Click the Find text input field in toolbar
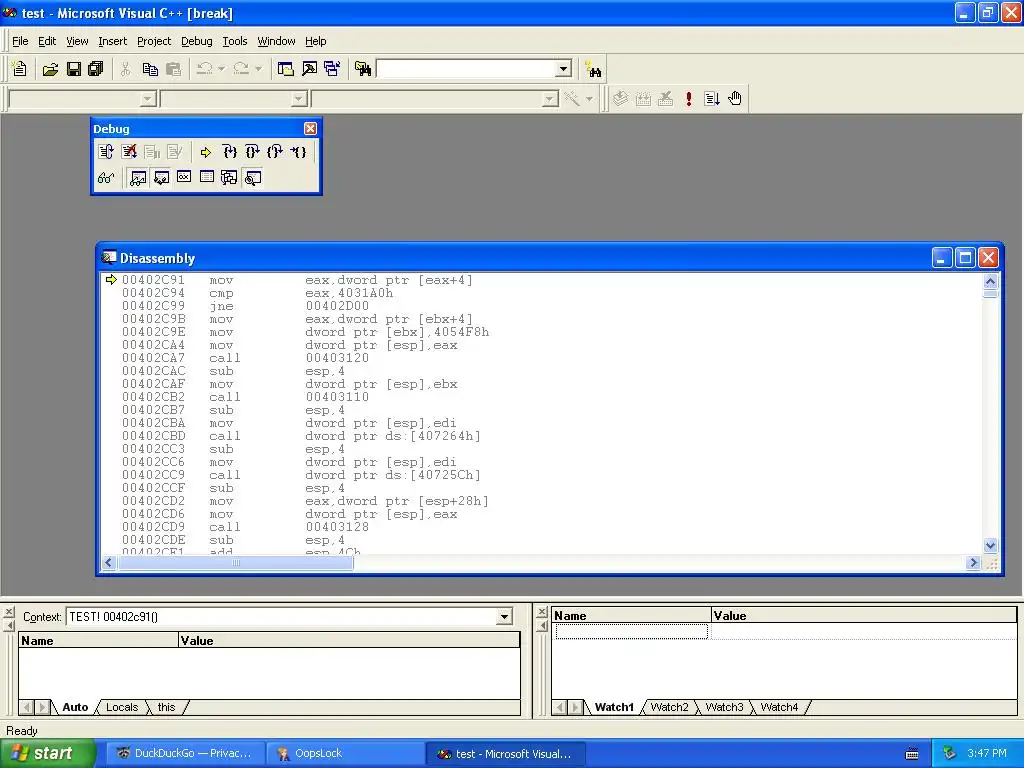This screenshot has width=1024, height=768. click(466, 69)
